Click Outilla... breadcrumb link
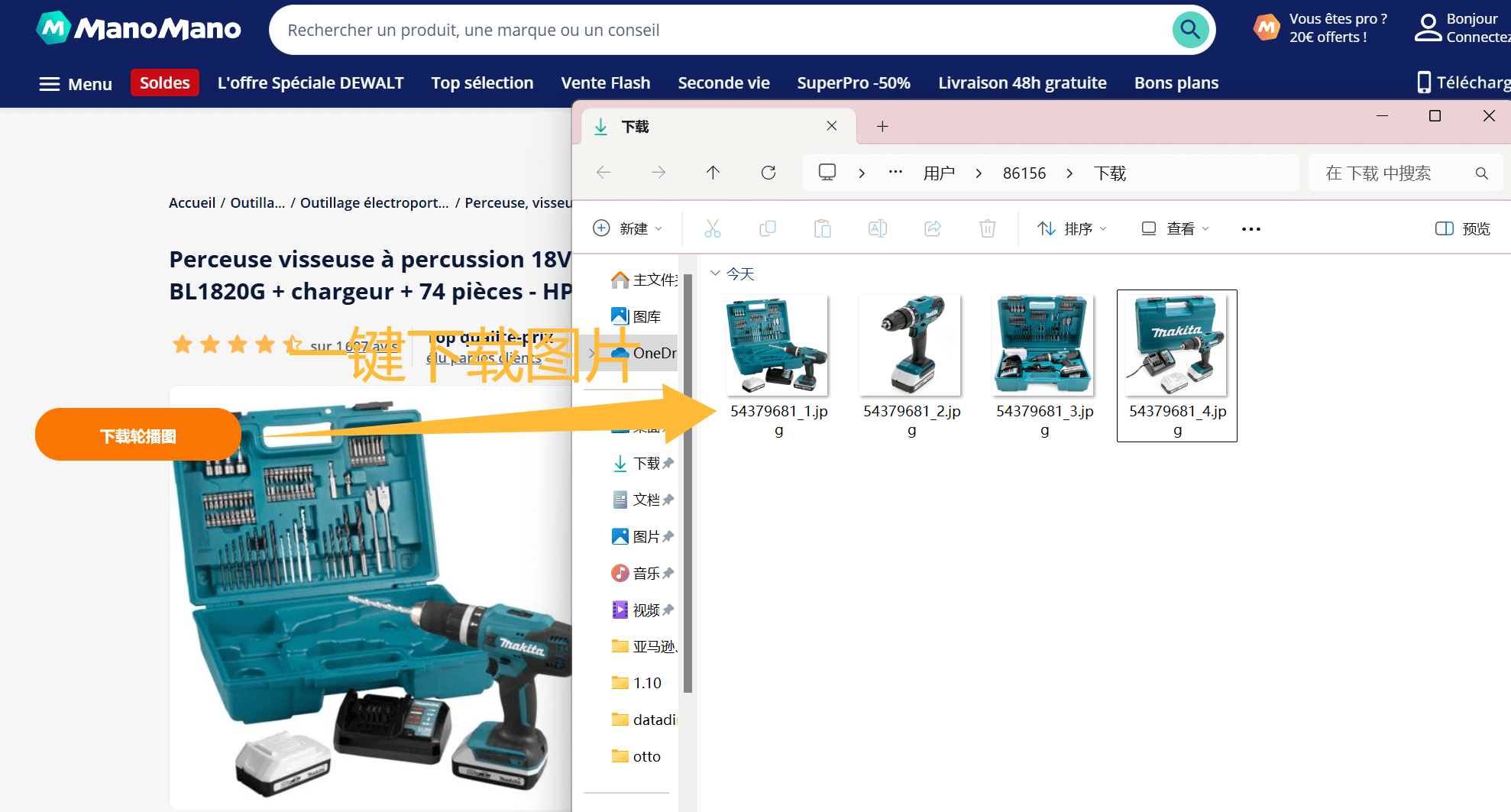1511x812 pixels. 257,202
